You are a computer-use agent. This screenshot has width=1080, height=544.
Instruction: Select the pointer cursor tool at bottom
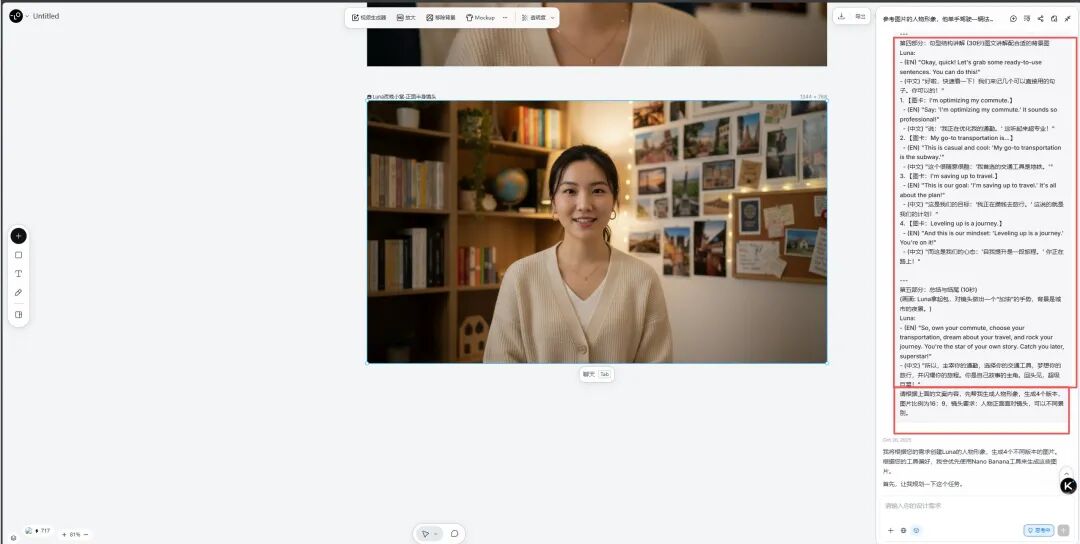(425, 534)
